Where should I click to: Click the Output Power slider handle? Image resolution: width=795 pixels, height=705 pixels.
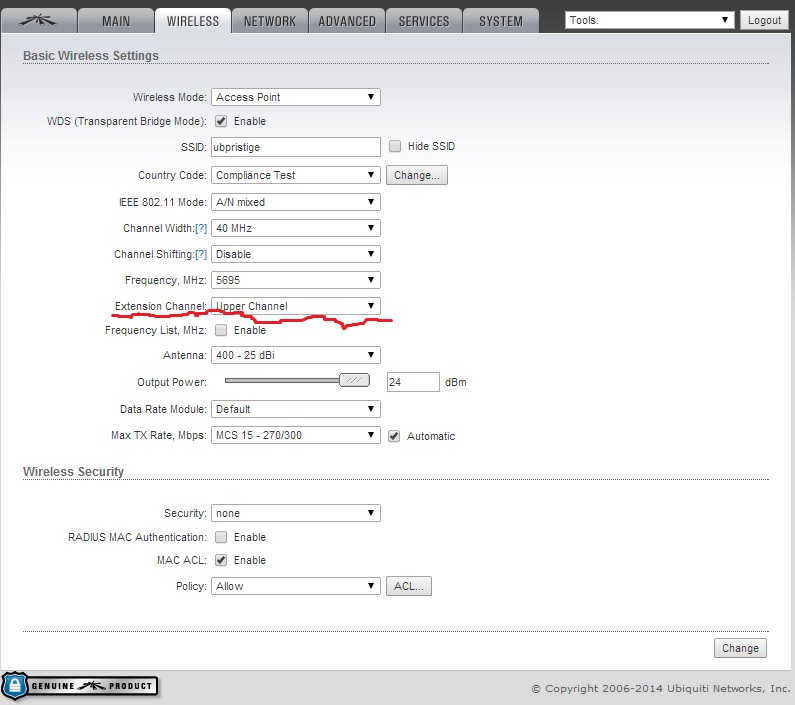[x=354, y=380]
